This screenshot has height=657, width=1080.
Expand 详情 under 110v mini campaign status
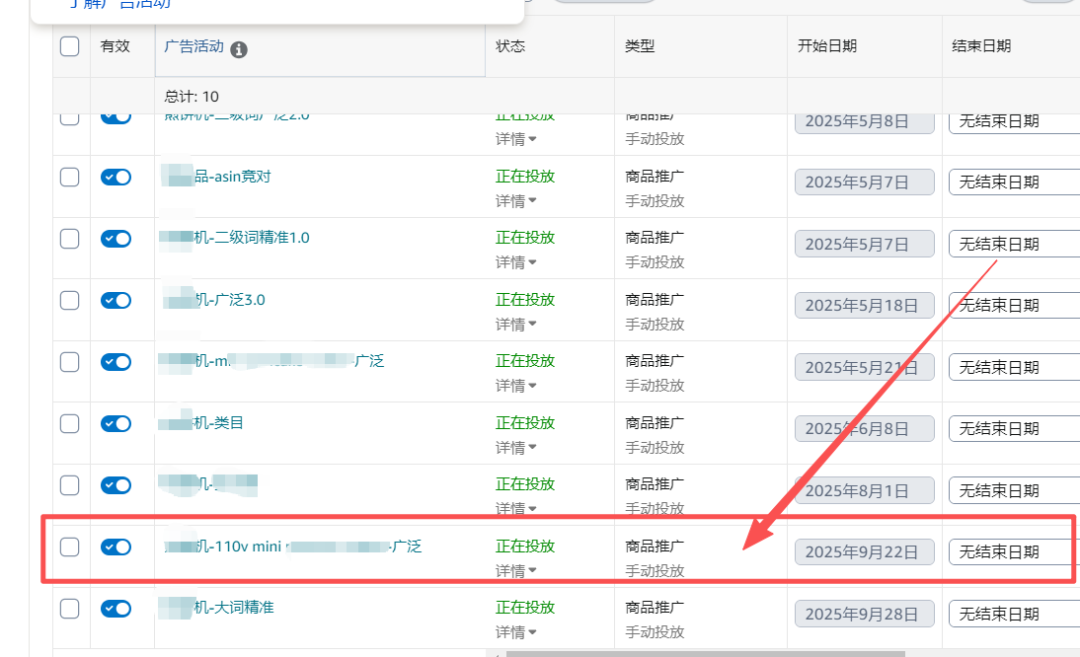click(x=516, y=571)
